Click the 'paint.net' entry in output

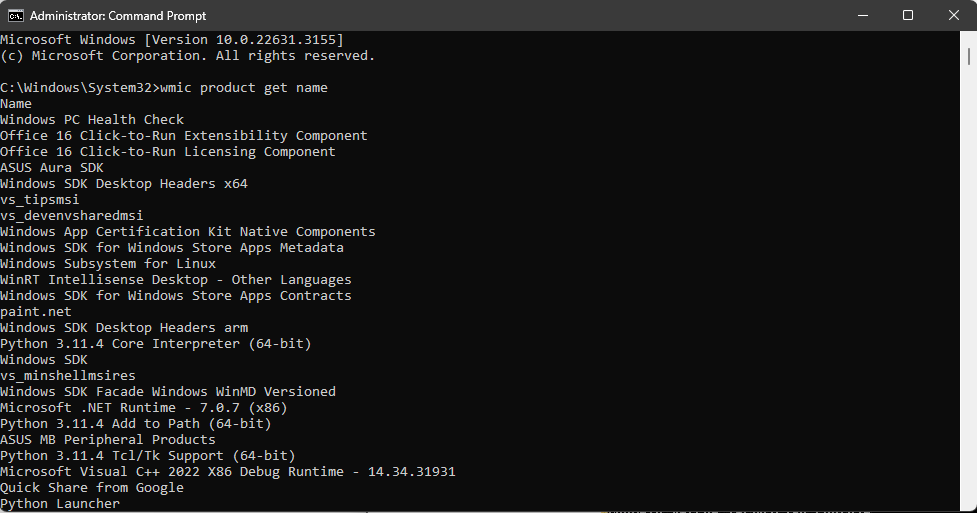[36, 312]
